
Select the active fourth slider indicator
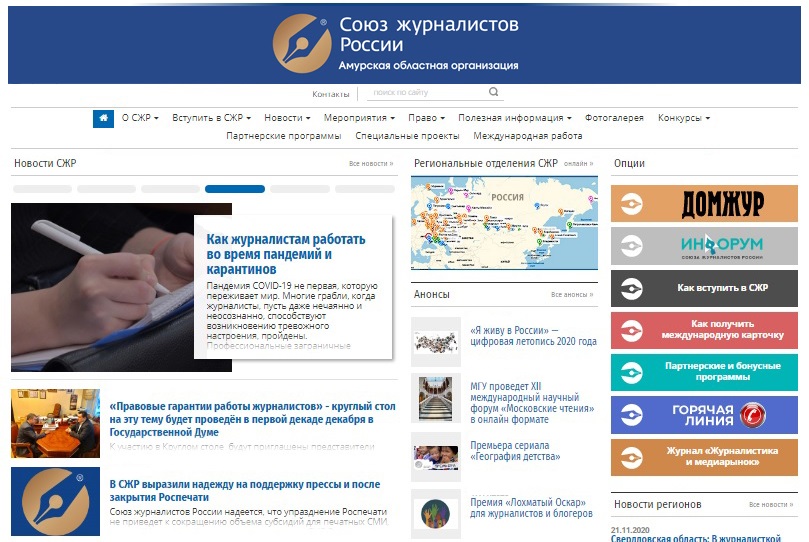(x=235, y=189)
